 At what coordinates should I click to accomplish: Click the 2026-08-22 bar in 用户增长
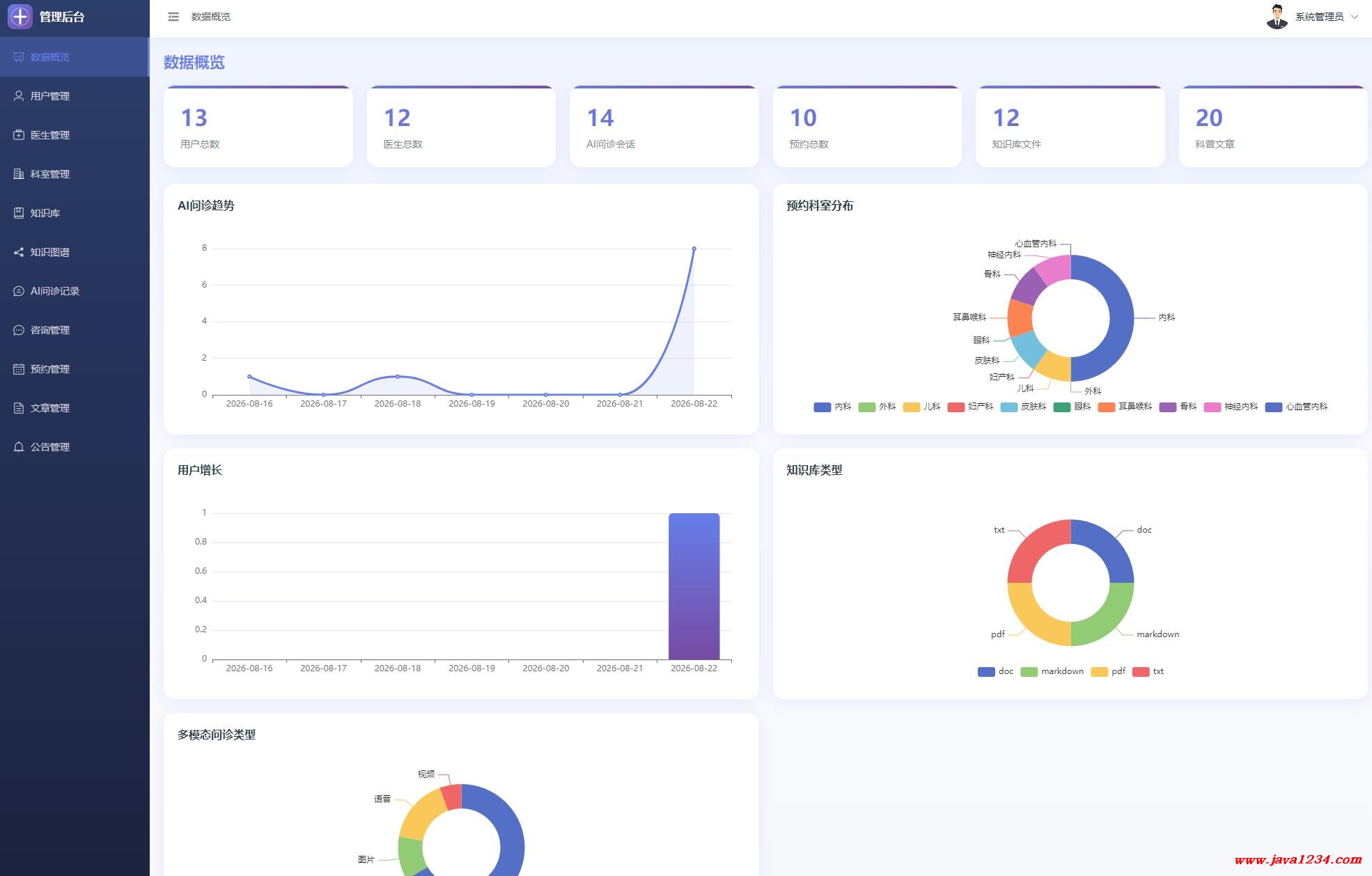(x=694, y=586)
